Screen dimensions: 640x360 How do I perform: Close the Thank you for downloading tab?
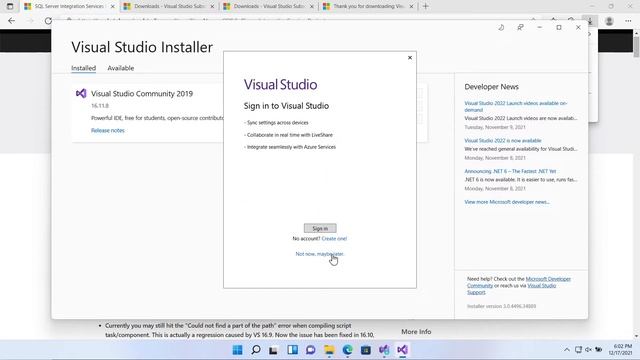[411, 7]
